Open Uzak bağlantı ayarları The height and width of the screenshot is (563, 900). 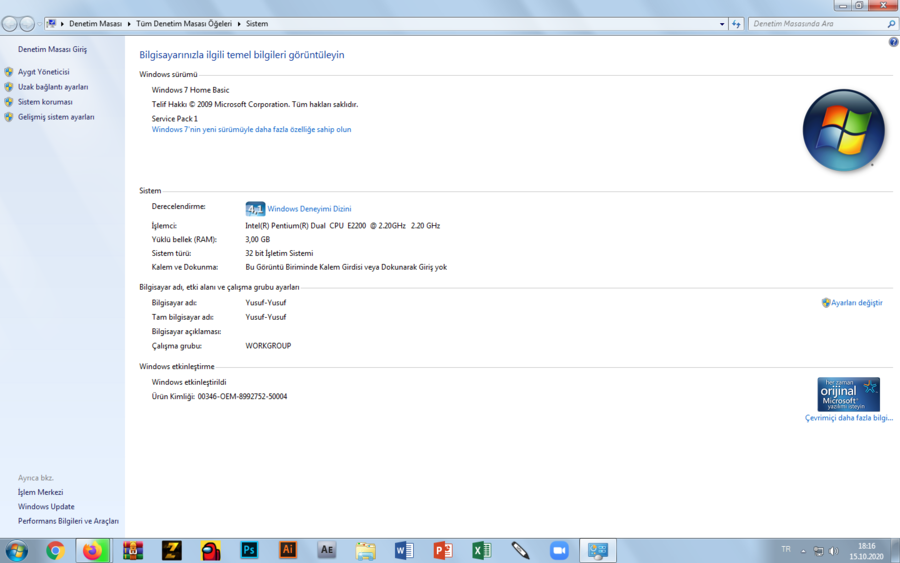point(53,87)
